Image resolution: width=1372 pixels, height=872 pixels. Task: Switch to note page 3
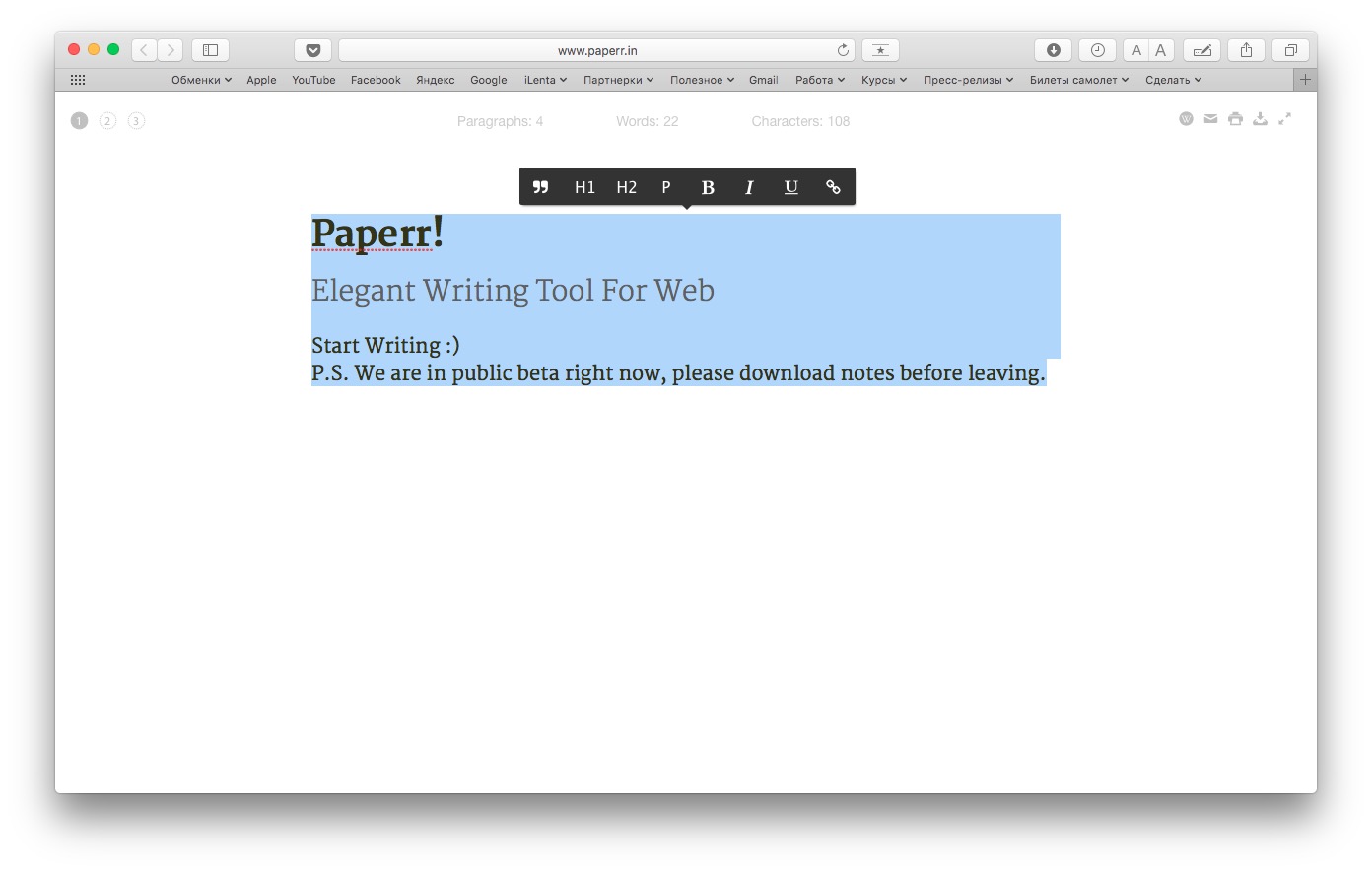pyautogui.click(x=136, y=121)
